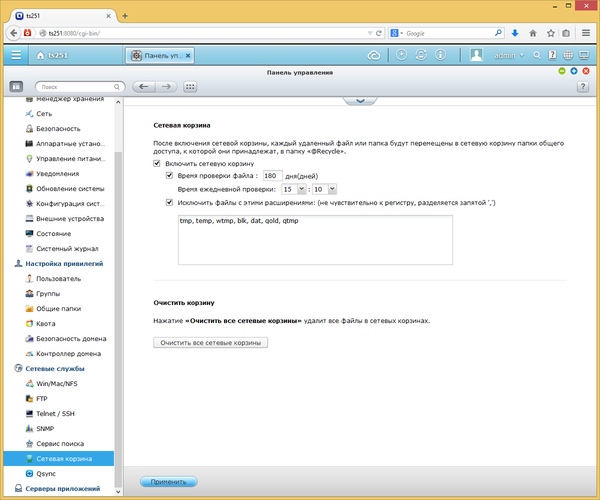
Task: Toggle Включить сетевую корзину checkbox
Action: pyautogui.click(x=157, y=163)
